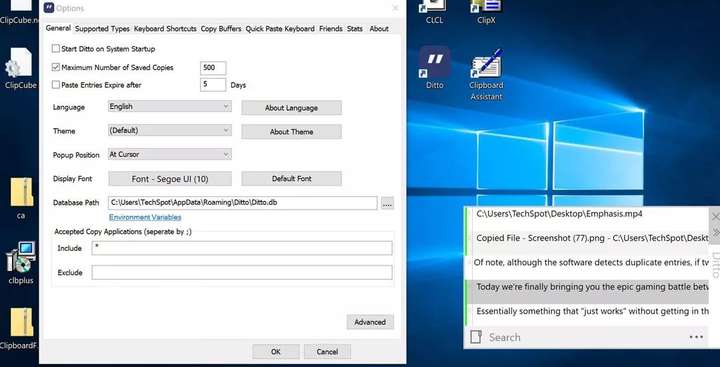
Task: Select the 'Of note, although the software' clip
Action: pyautogui.click(x=588, y=263)
